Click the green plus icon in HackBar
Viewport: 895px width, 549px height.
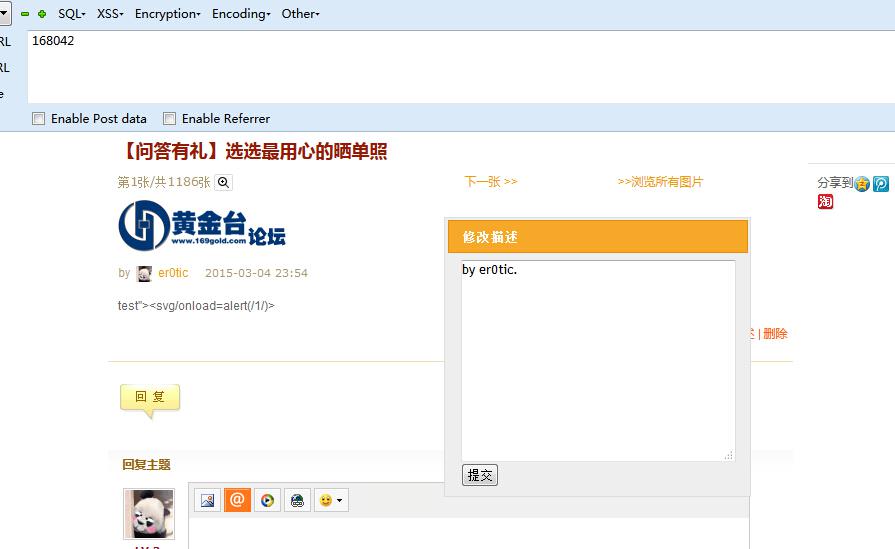42,14
